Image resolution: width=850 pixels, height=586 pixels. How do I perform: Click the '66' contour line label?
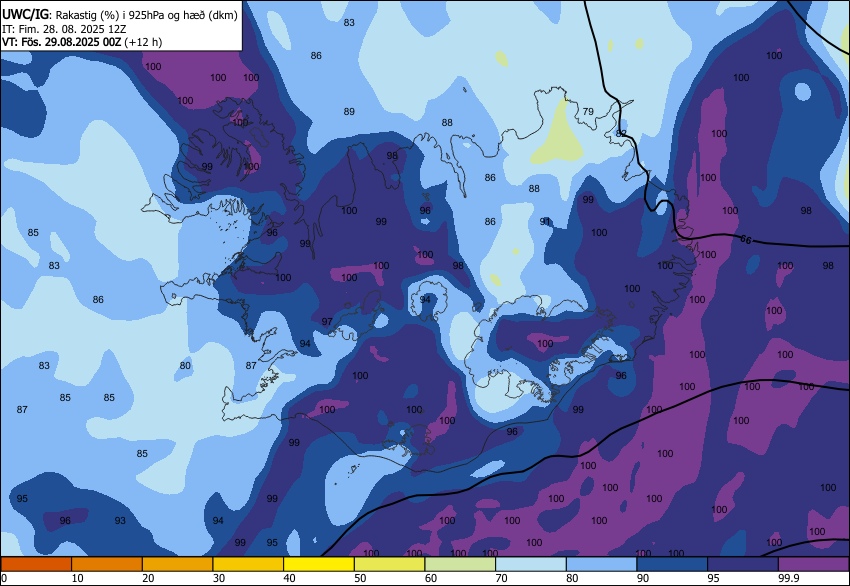pos(746,239)
